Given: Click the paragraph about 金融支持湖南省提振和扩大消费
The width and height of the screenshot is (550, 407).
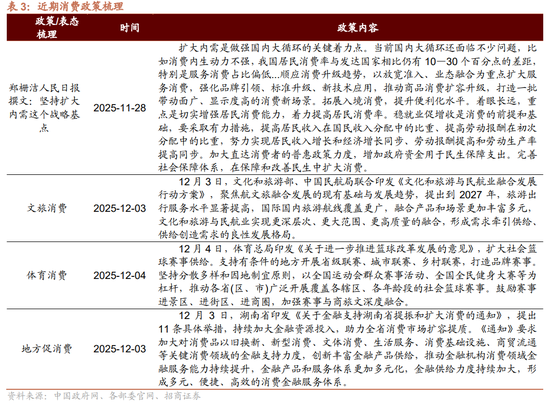Looking at the screenshot, I should pos(347,349).
